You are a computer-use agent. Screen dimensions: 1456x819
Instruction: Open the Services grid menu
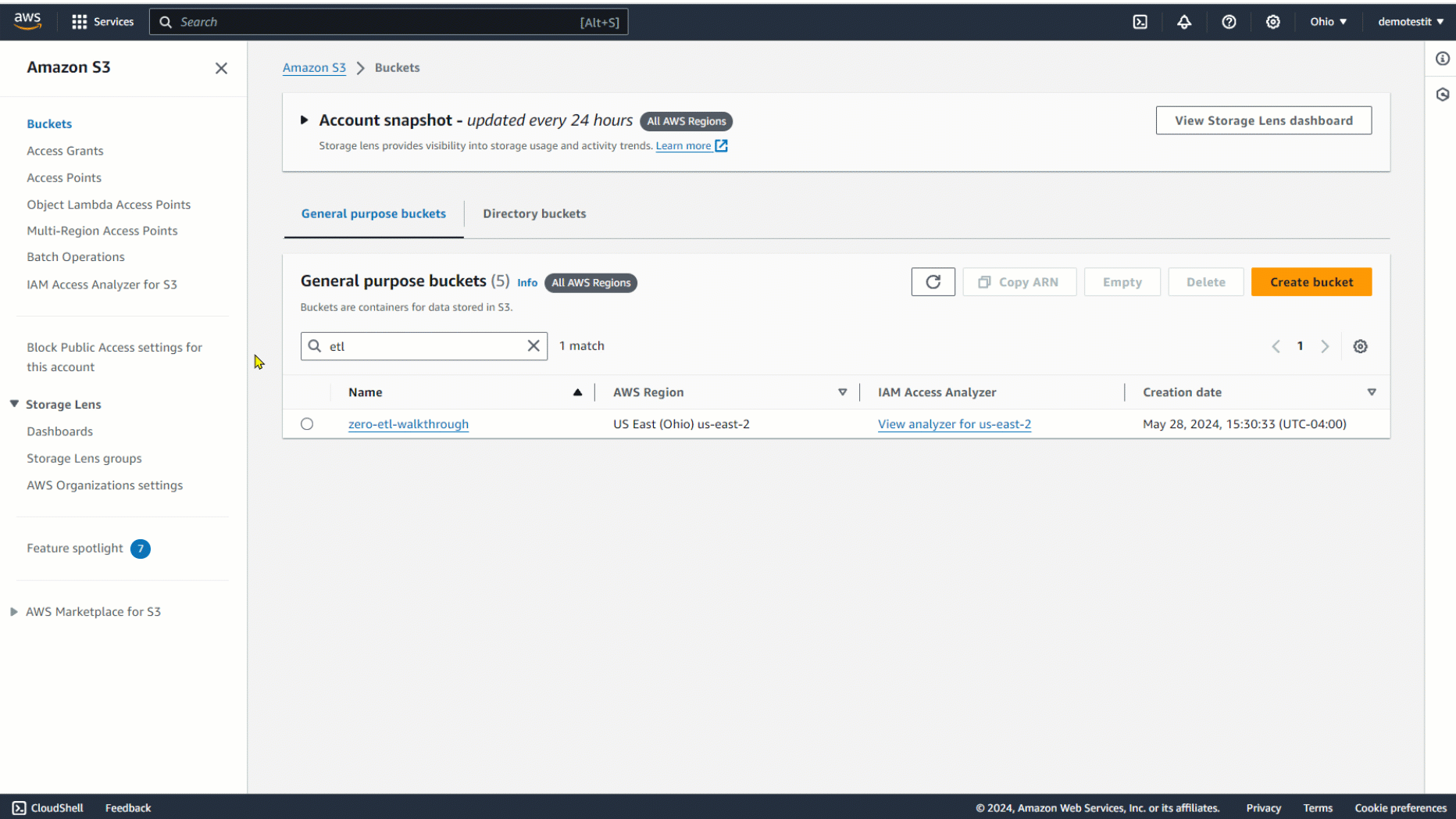[x=102, y=22]
